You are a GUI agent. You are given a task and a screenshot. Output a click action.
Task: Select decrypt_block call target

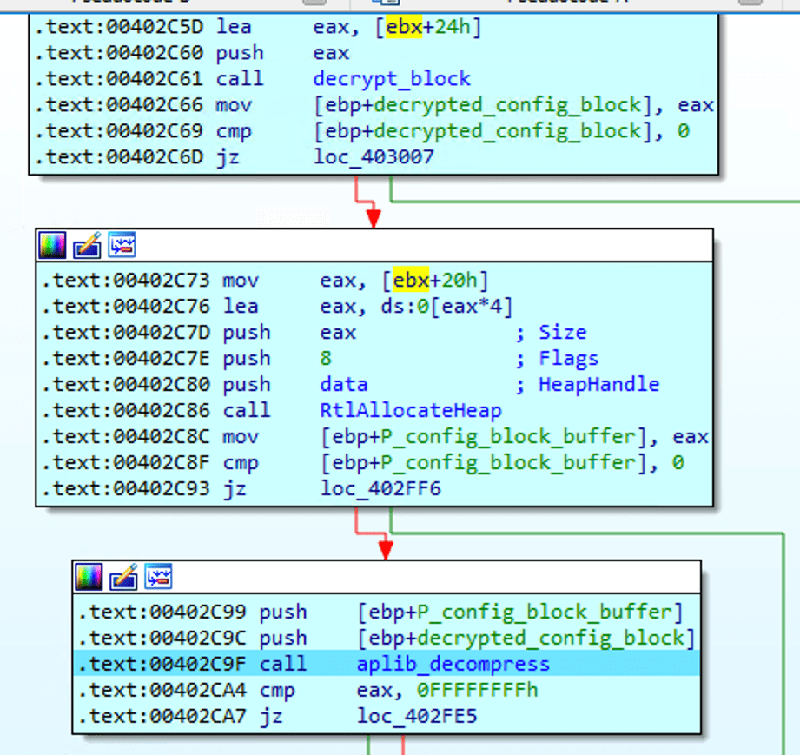[391, 79]
